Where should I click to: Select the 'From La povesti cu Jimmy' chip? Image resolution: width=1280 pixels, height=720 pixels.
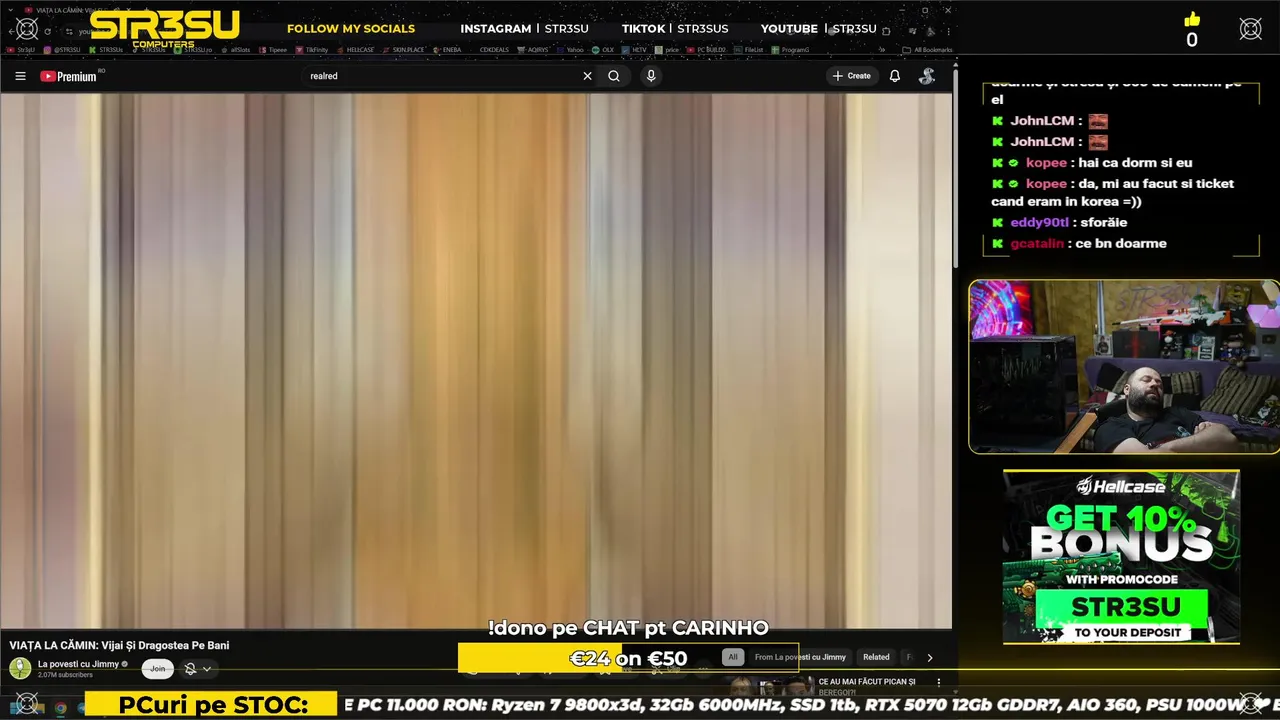click(800, 657)
